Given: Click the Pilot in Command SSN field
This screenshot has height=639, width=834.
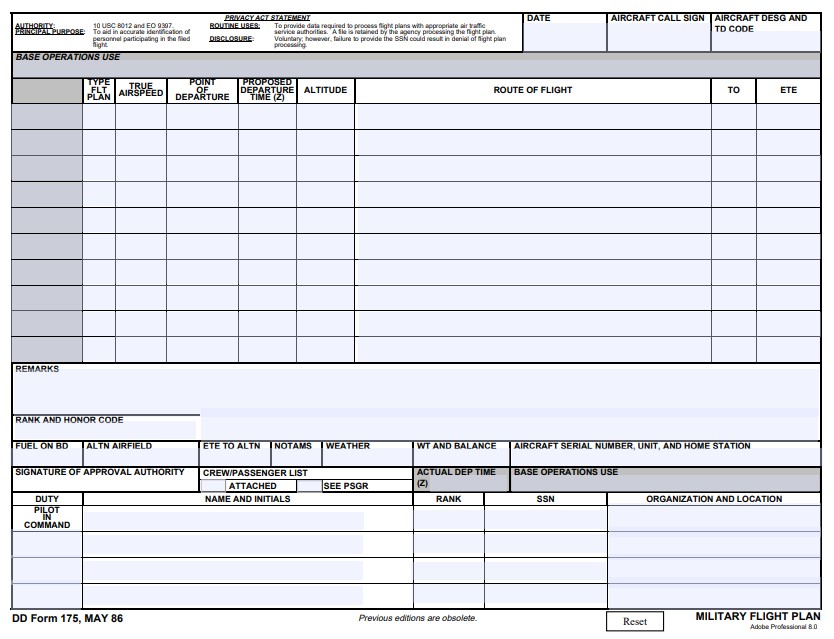Looking at the screenshot, I should [x=546, y=519].
